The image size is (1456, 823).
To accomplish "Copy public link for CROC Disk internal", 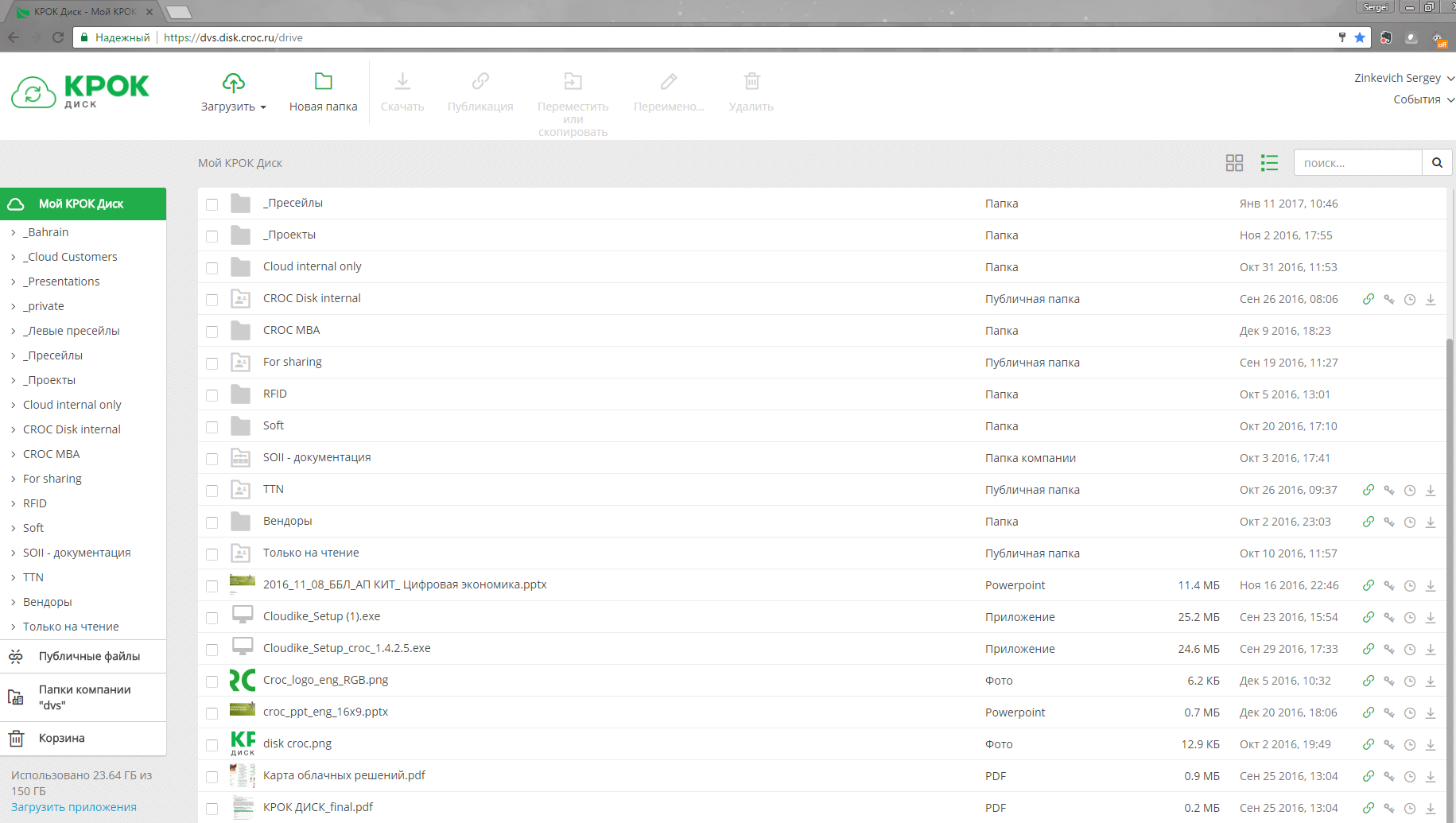I will point(1369,300).
